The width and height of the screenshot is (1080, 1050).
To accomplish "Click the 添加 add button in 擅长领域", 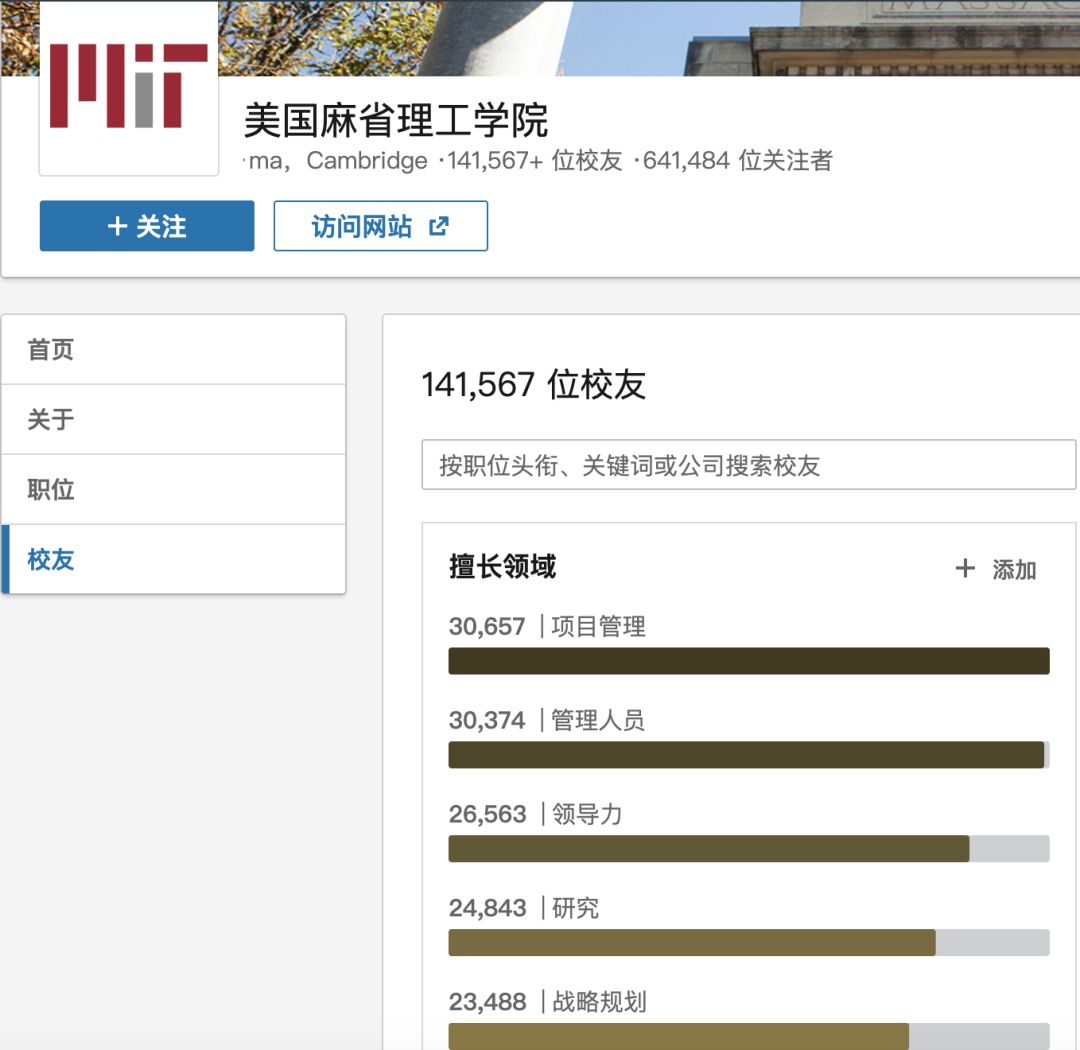I will click(x=996, y=569).
